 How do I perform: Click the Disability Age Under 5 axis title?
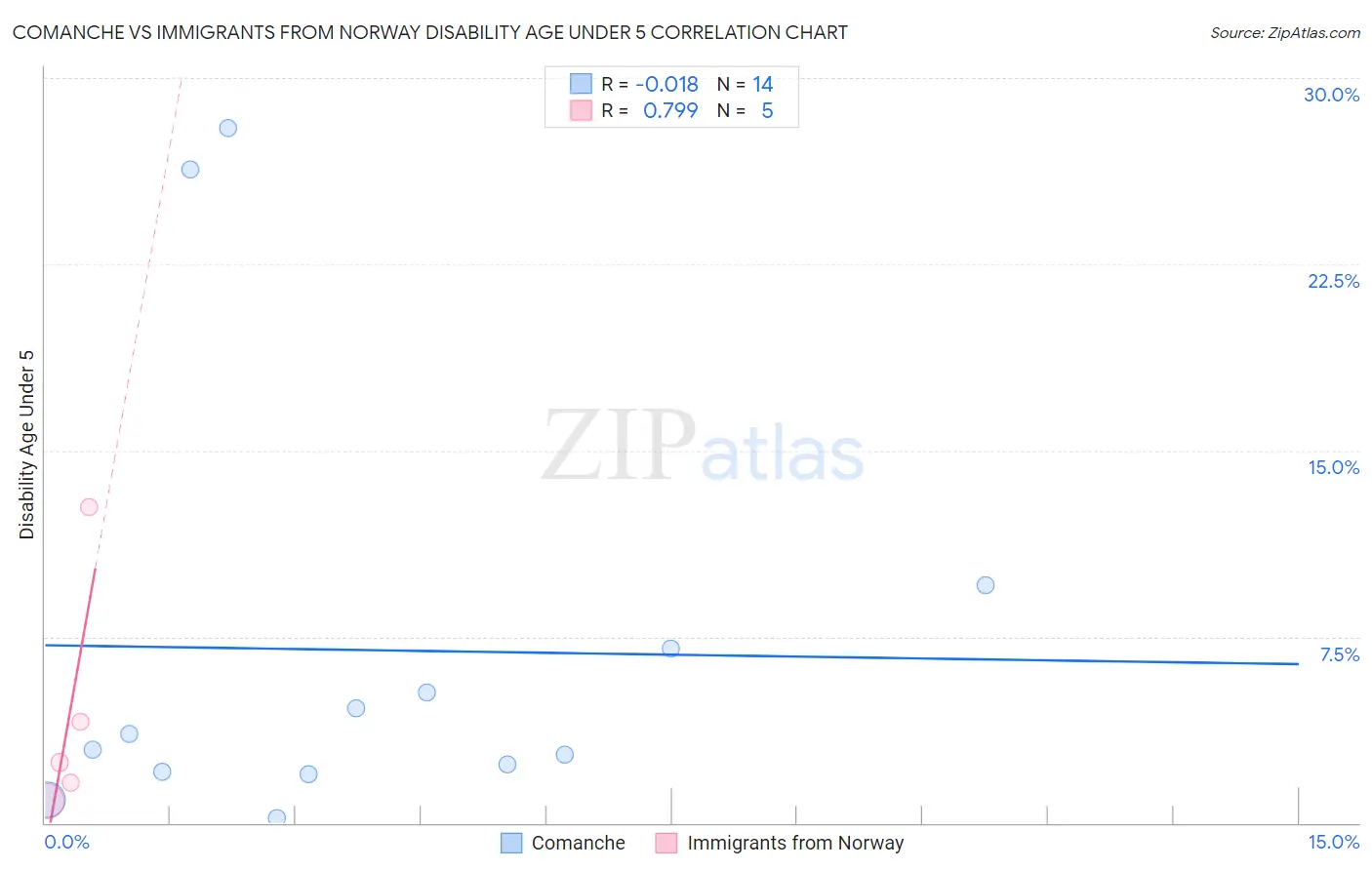click(27, 444)
